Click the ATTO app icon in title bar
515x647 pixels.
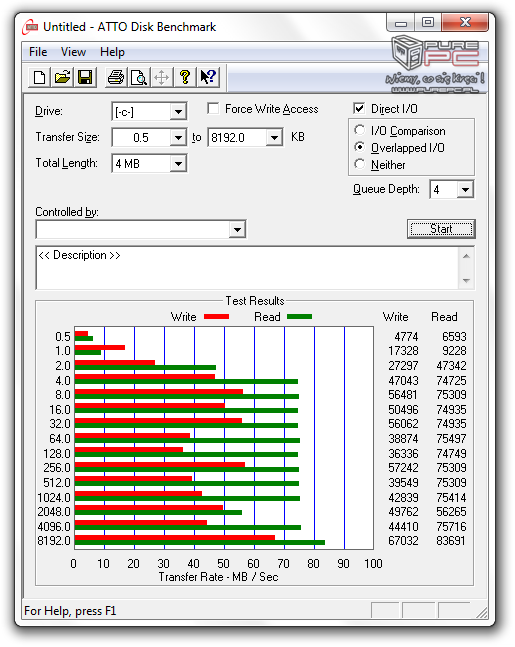tap(30, 27)
